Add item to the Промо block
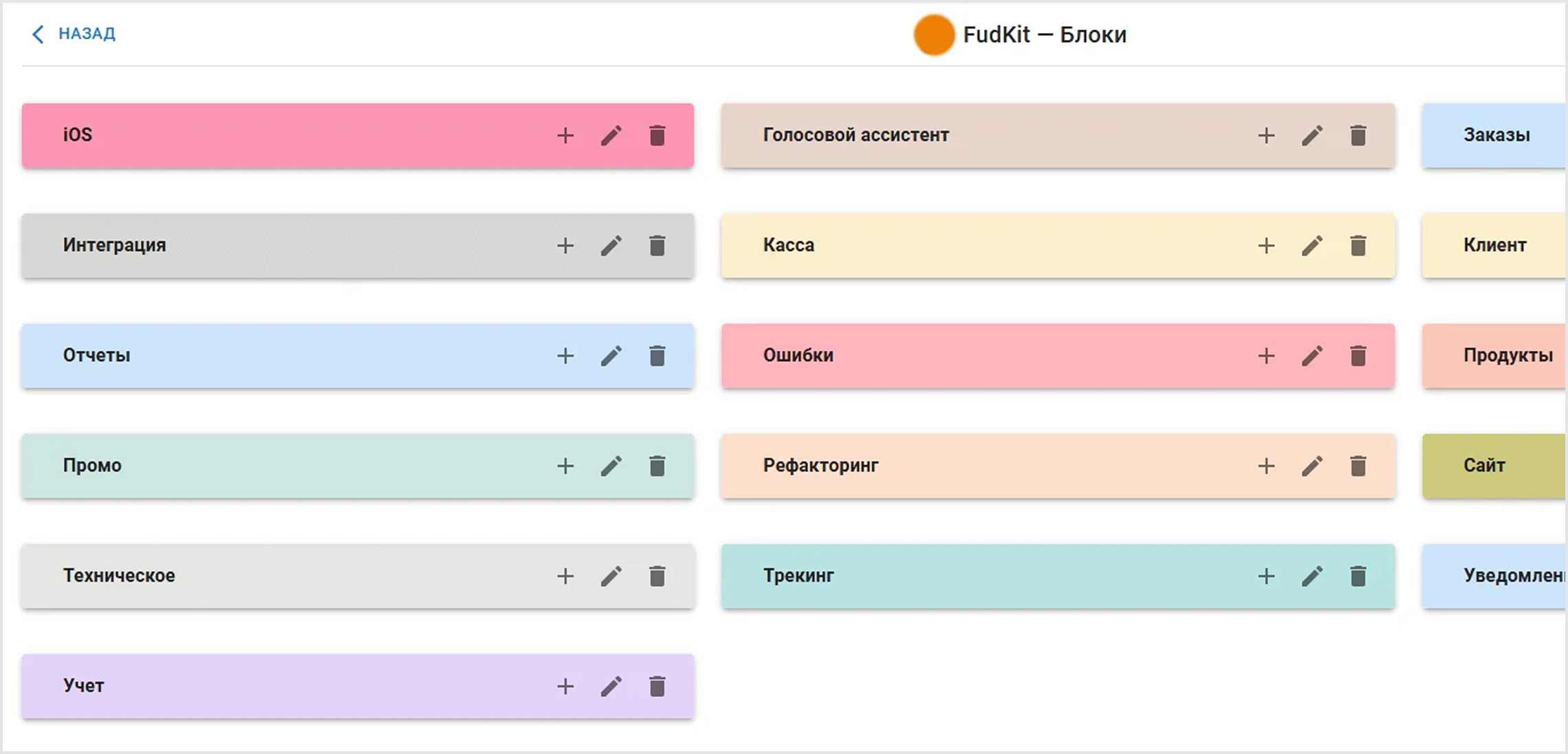Screen dimensions: 1568x754 pyautogui.click(x=565, y=466)
